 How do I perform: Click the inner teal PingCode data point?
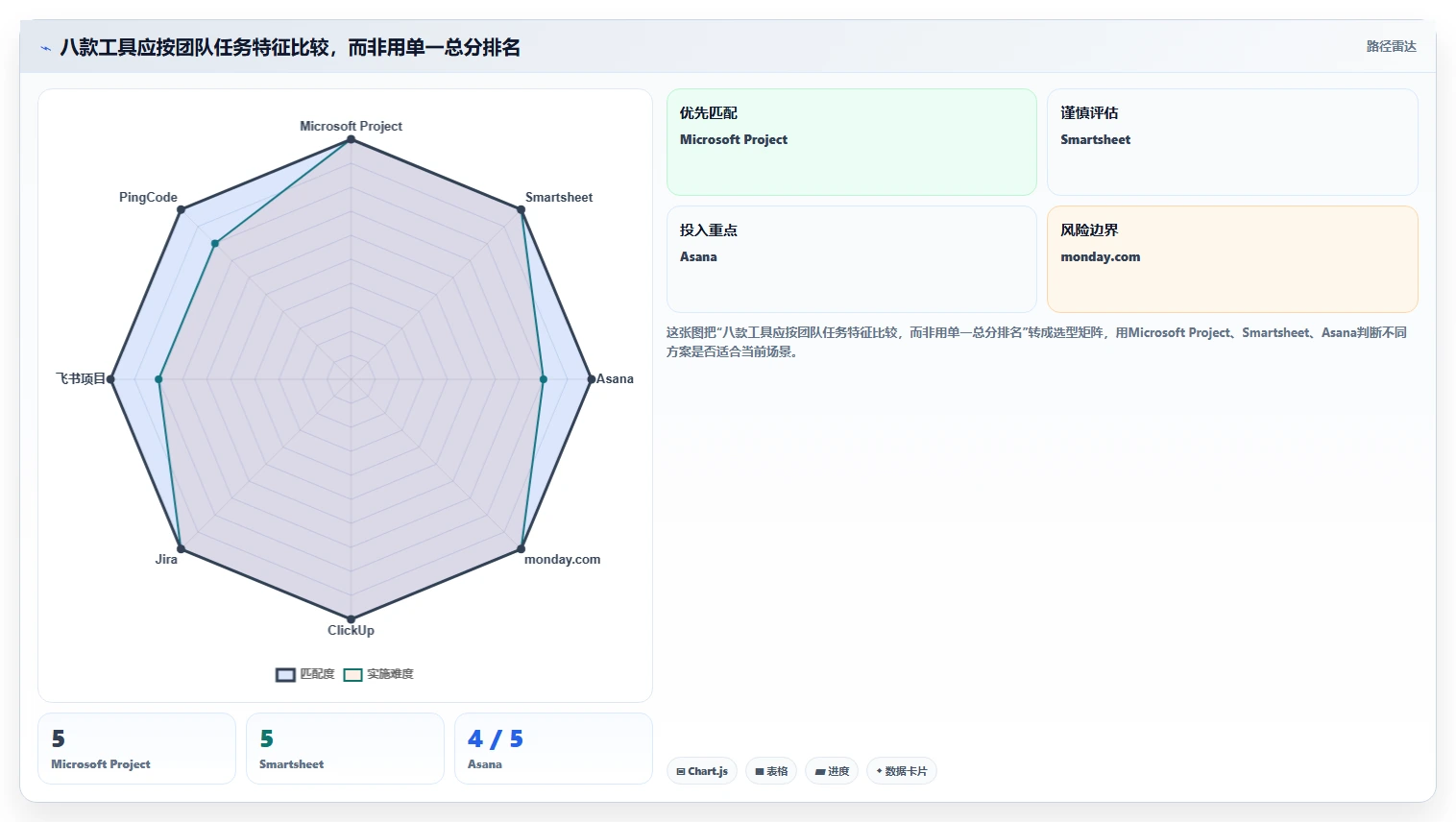[215, 244]
